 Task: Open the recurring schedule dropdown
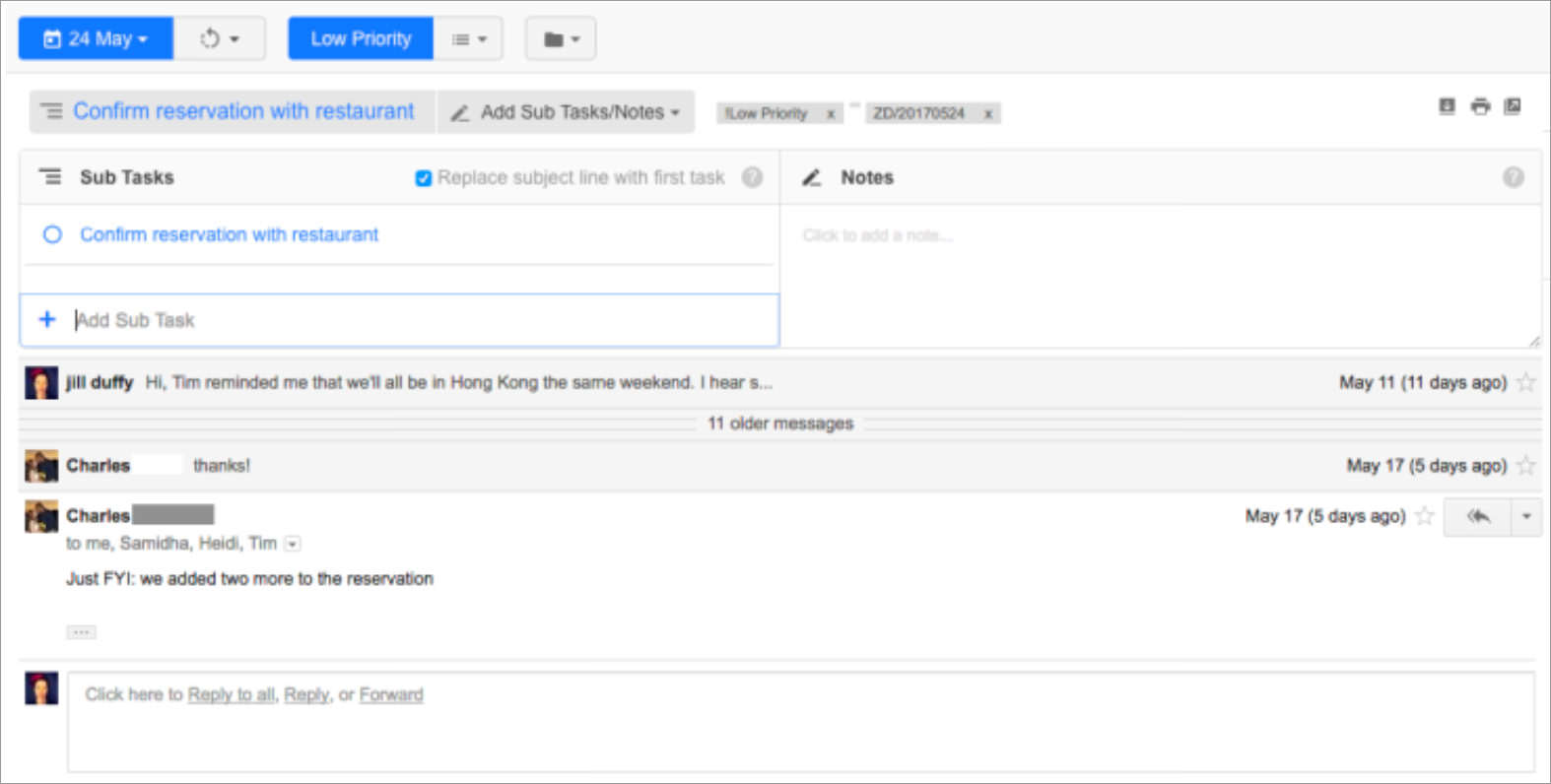point(220,38)
